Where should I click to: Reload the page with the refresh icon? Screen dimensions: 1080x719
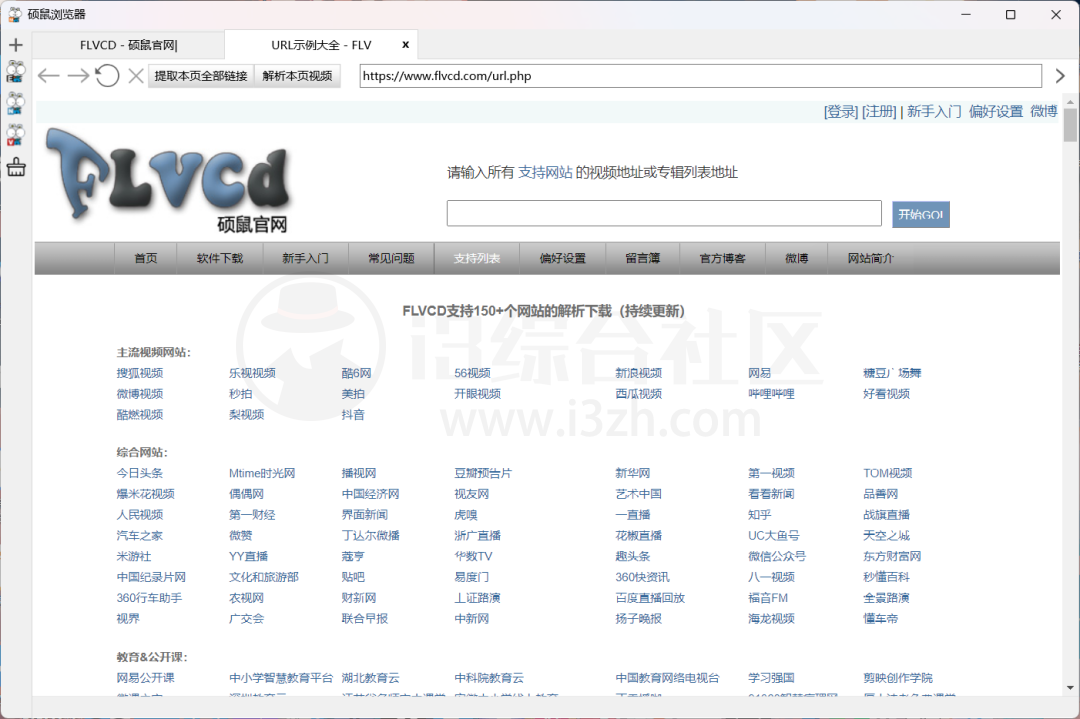[107, 76]
